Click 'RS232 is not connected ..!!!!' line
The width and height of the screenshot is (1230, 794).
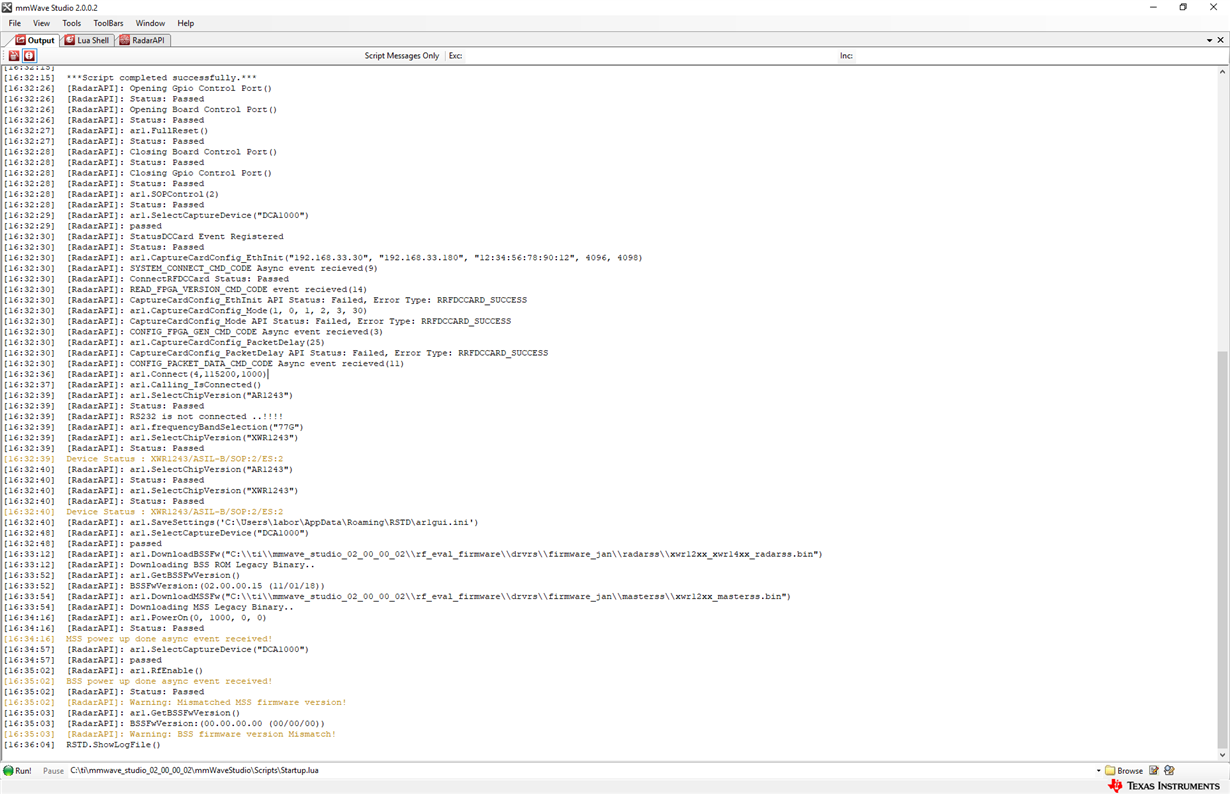(x=206, y=417)
